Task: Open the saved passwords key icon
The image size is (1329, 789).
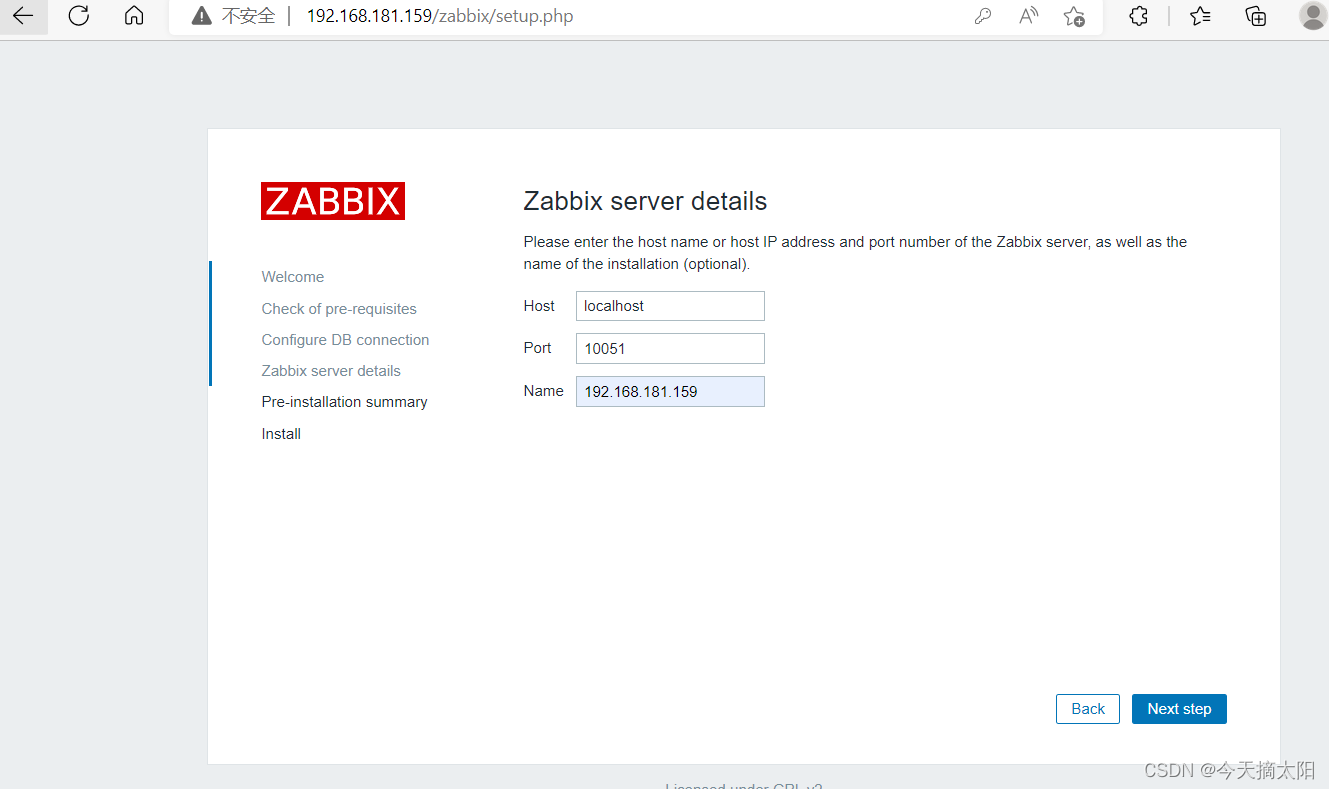Action: (x=983, y=16)
